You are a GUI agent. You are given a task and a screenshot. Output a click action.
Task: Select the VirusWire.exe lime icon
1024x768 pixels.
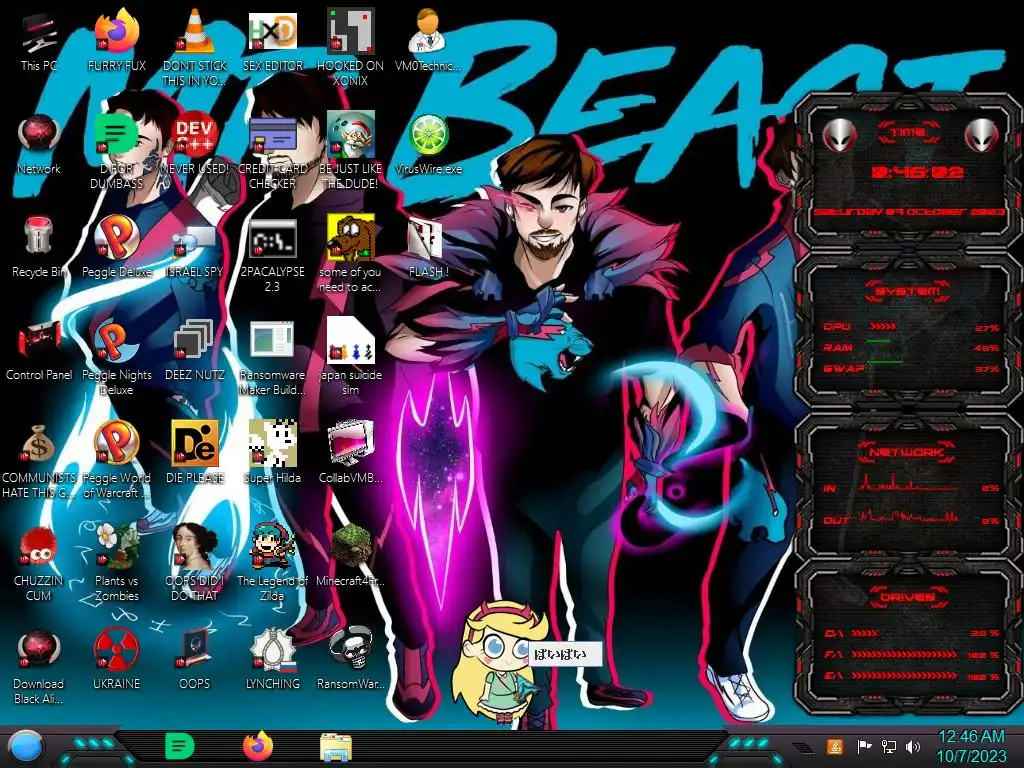(428, 135)
